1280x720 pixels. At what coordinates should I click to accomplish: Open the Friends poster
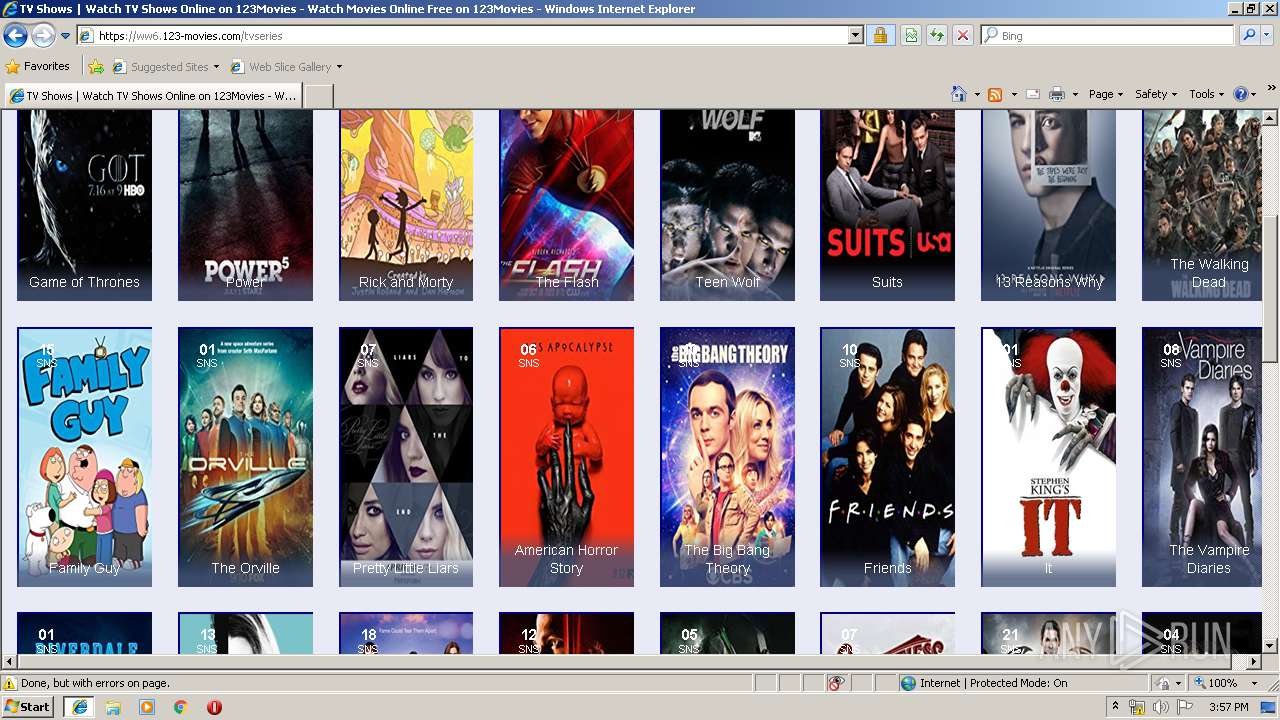(888, 457)
